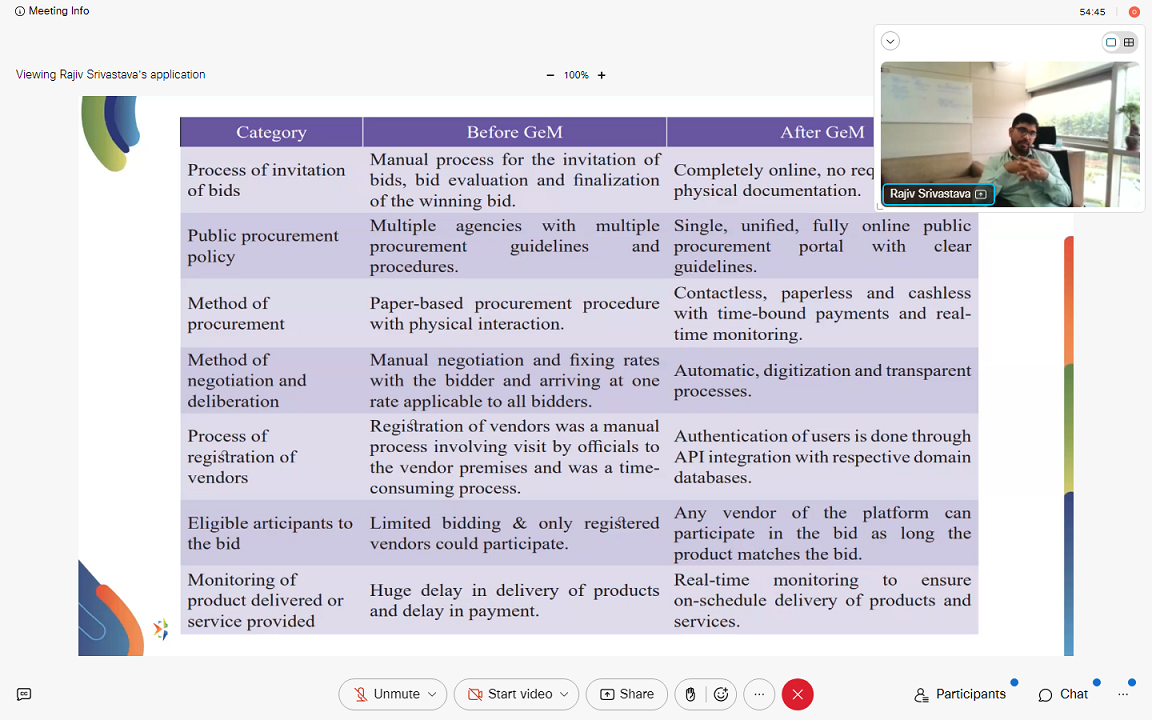Click the 'Automatic, digitization and transparent processes' cell
Viewport: 1152px width, 720px height.
click(822, 381)
